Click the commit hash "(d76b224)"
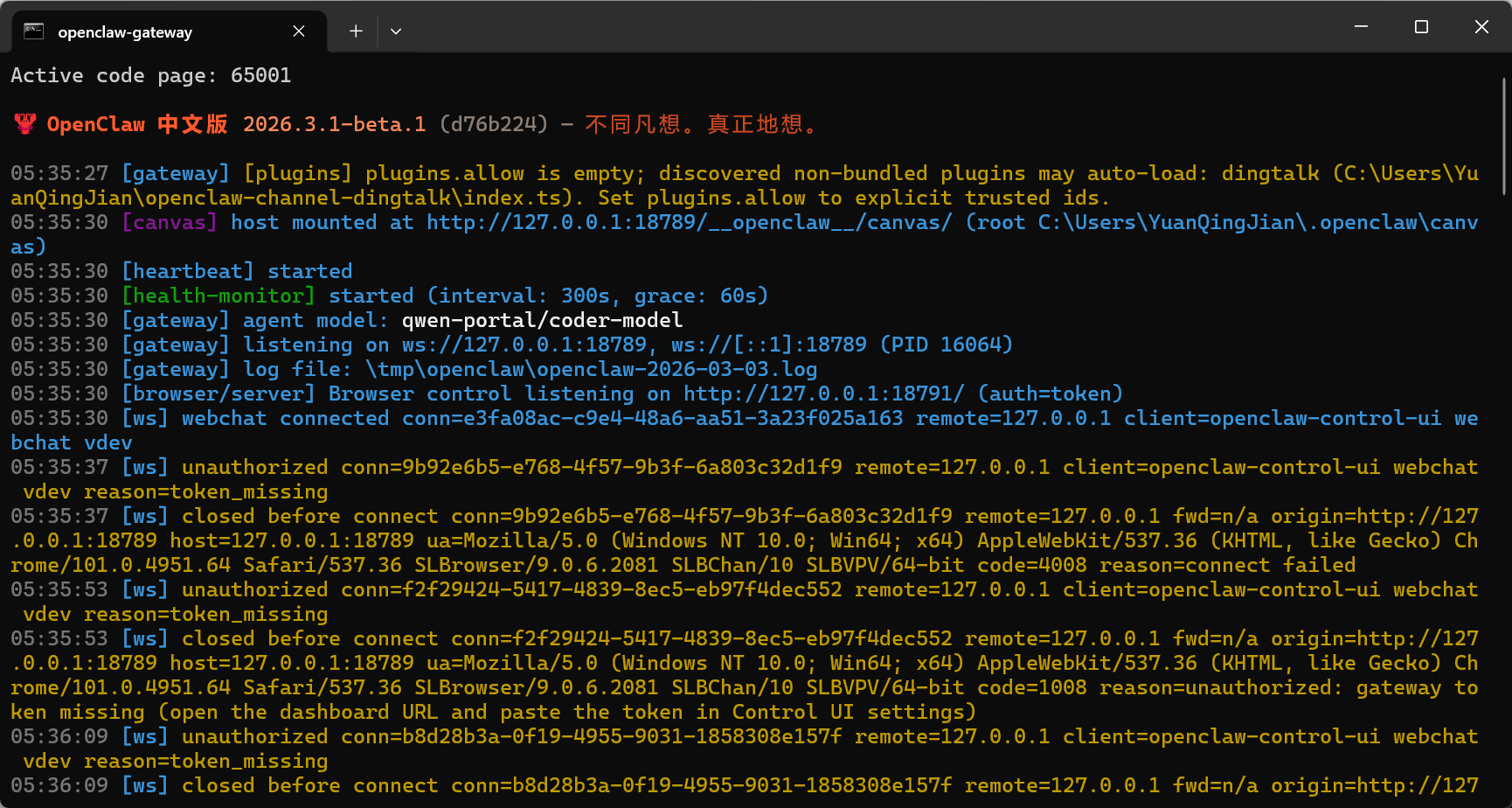The width and height of the screenshot is (1512, 808). 494,124
